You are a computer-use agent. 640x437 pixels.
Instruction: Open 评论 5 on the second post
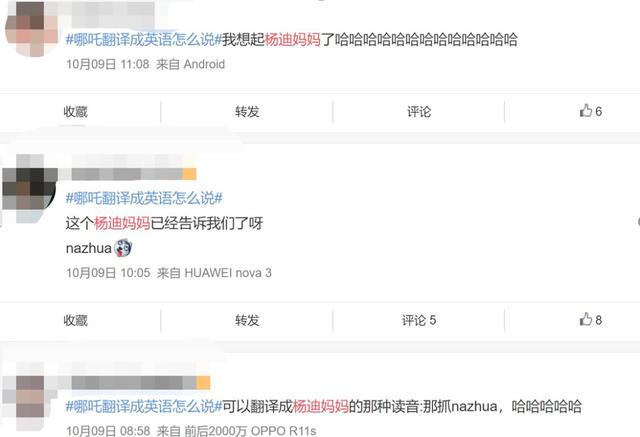(x=419, y=320)
